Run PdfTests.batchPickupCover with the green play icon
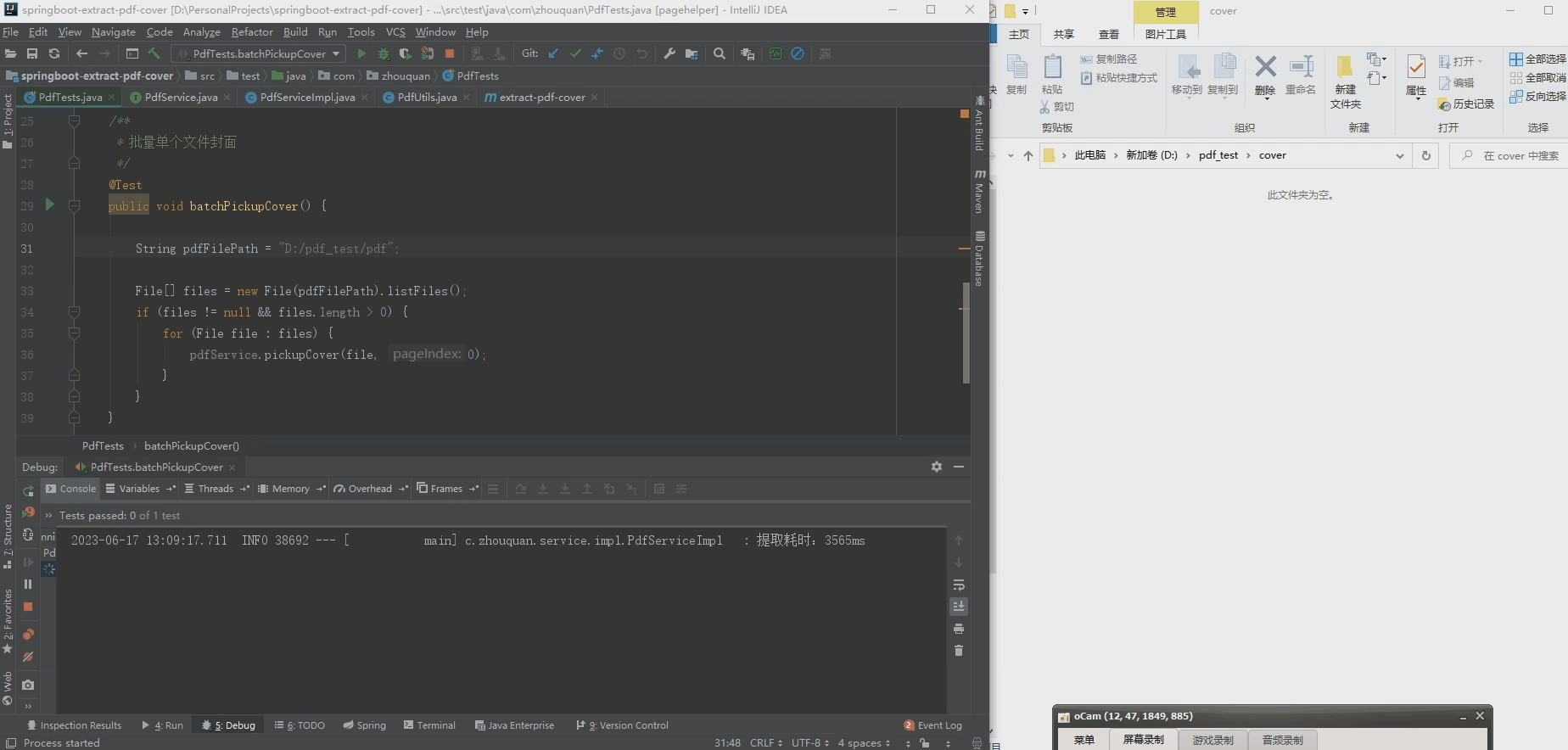The width and height of the screenshot is (1568, 750). pyautogui.click(x=361, y=53)
